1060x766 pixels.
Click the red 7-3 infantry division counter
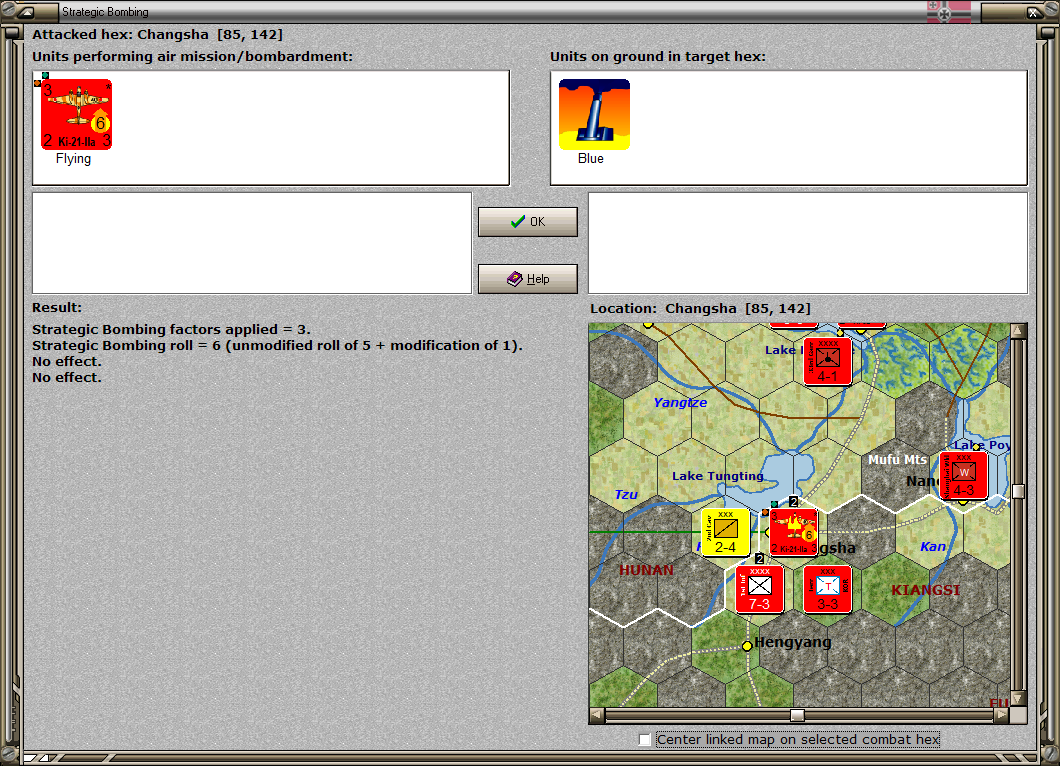[760, 590]
